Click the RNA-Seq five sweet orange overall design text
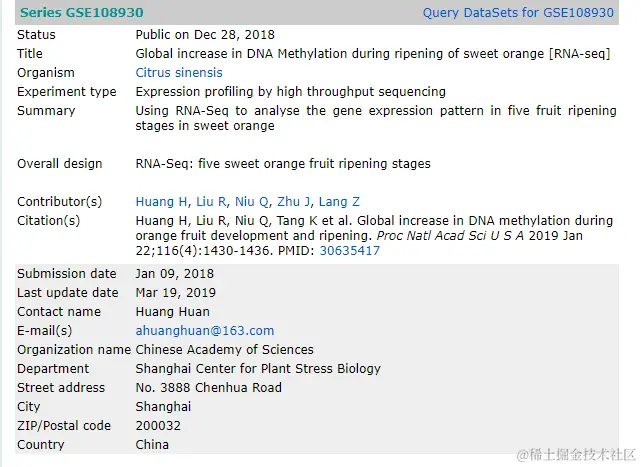The width and height of the screenshot is (641, 467). click(283, 164)
